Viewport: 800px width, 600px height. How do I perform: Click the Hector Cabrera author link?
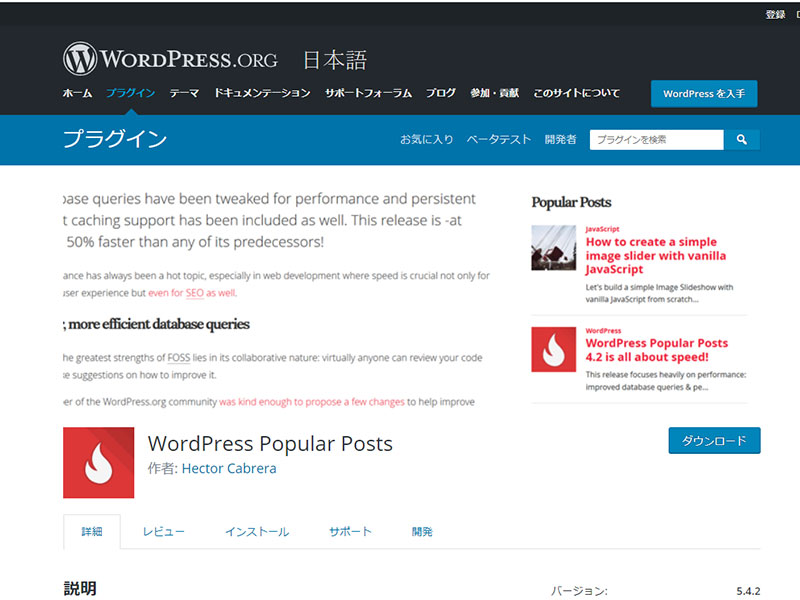(229, 468)
